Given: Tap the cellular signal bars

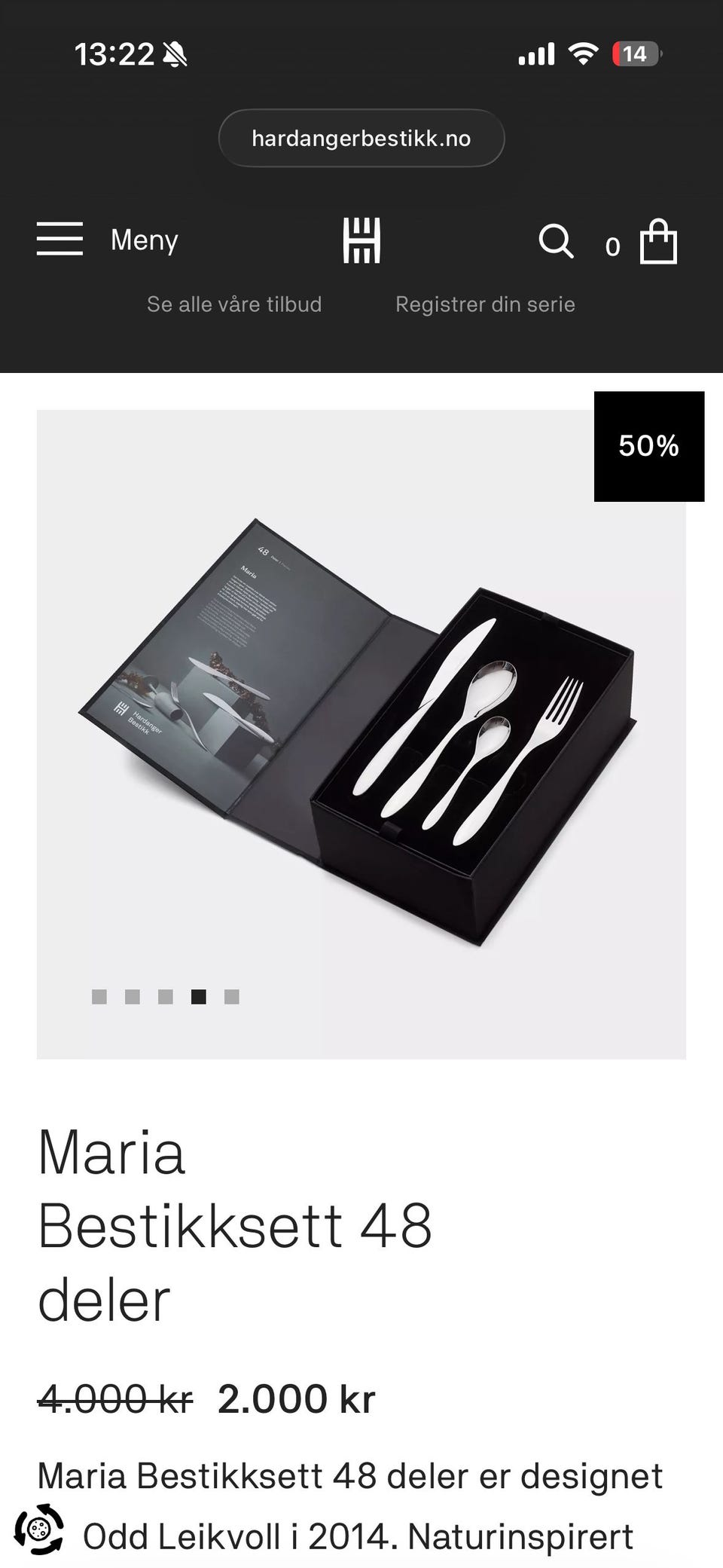Looking at the screenshot, I should pyautogui.click(x=536, y=54).
